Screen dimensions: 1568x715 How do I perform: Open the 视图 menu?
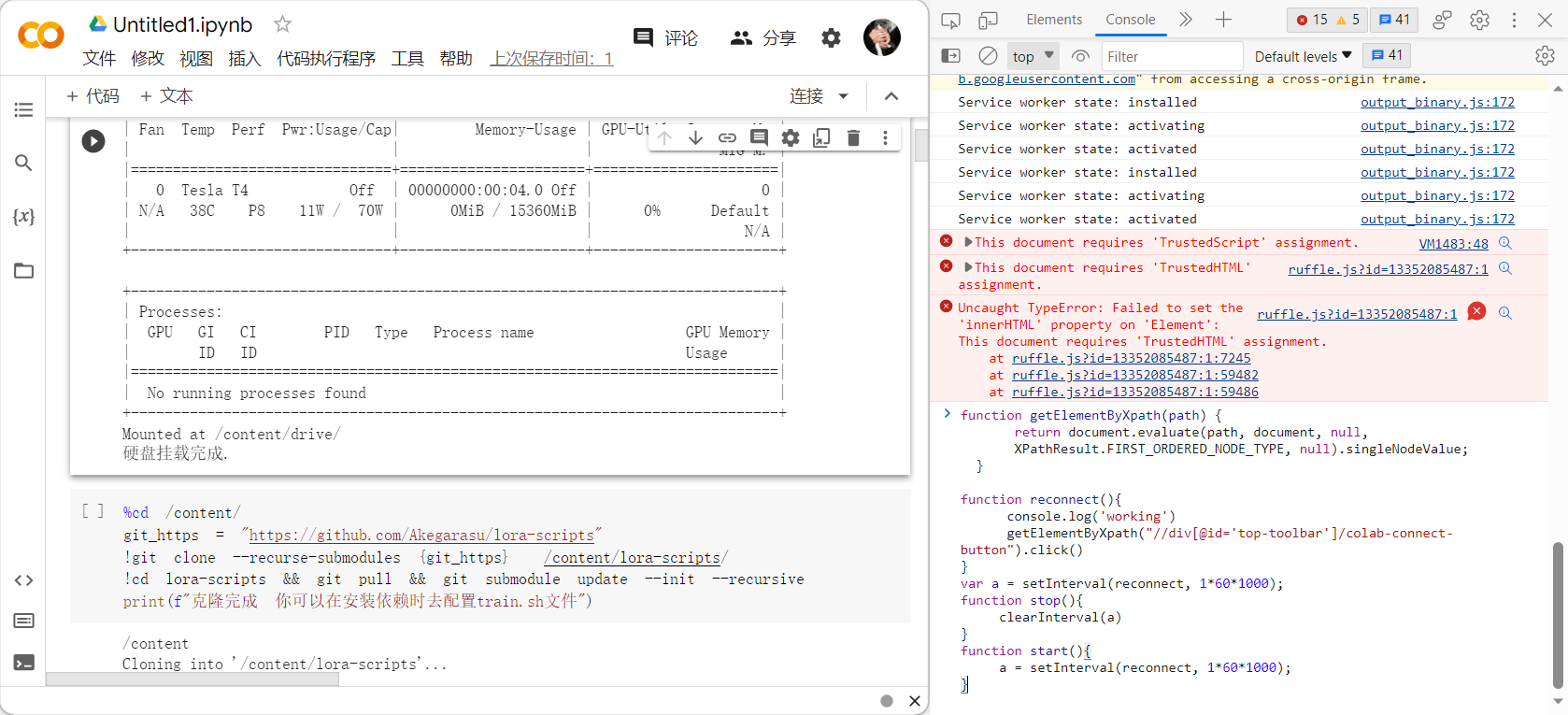(196, 59)
